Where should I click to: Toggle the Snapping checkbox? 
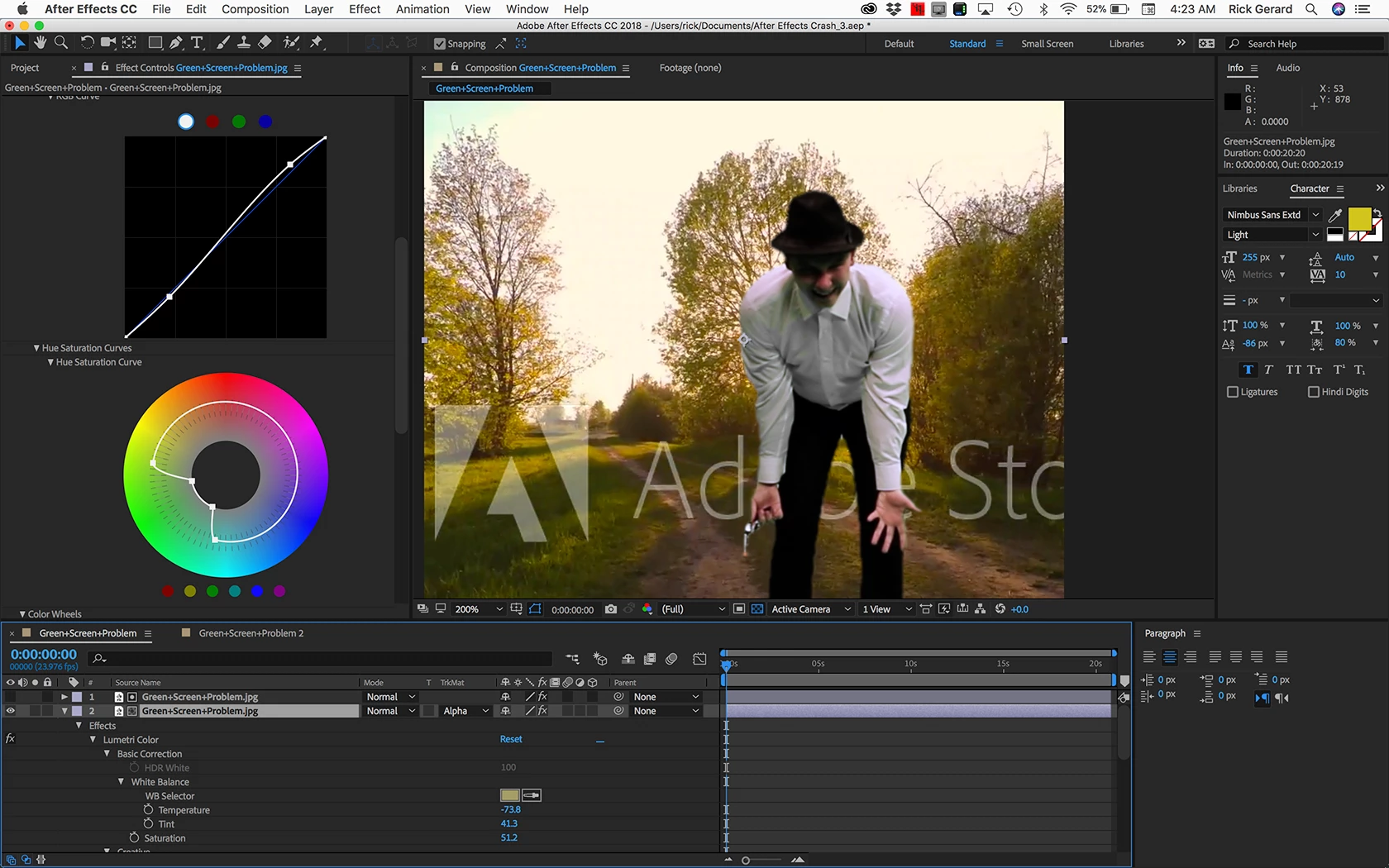pos(440,44)
